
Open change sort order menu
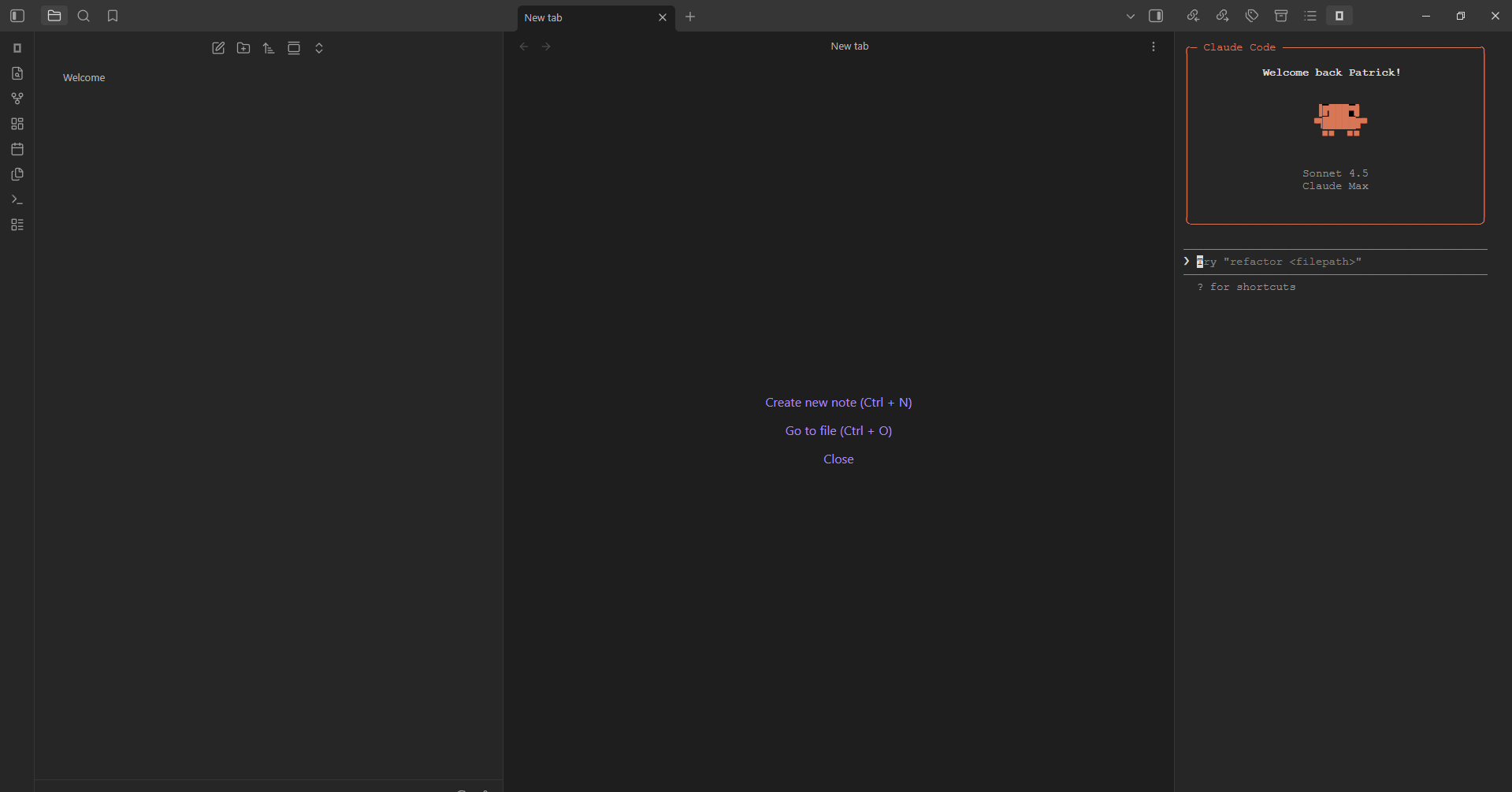(269, 48)
